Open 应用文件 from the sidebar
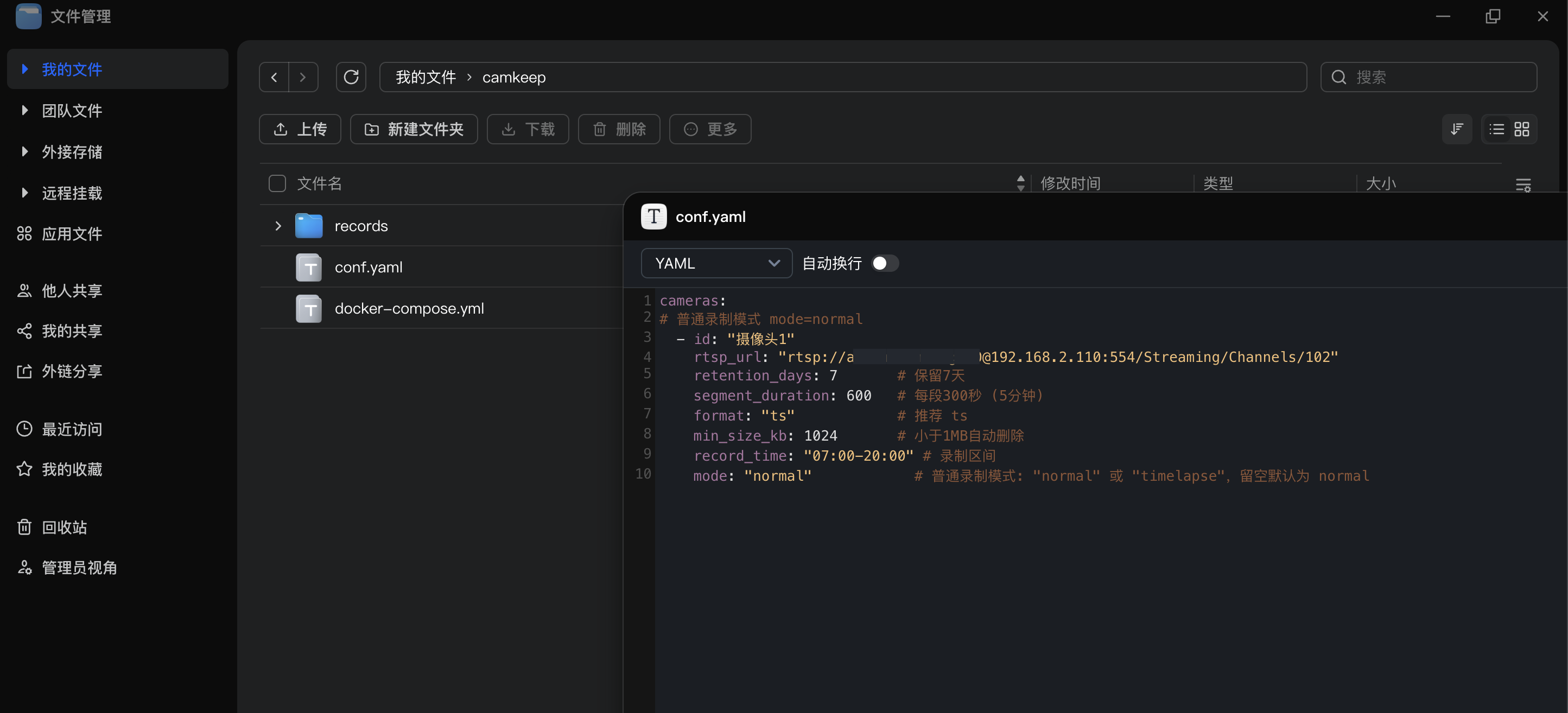1568x713 pixels. (72, 234)
